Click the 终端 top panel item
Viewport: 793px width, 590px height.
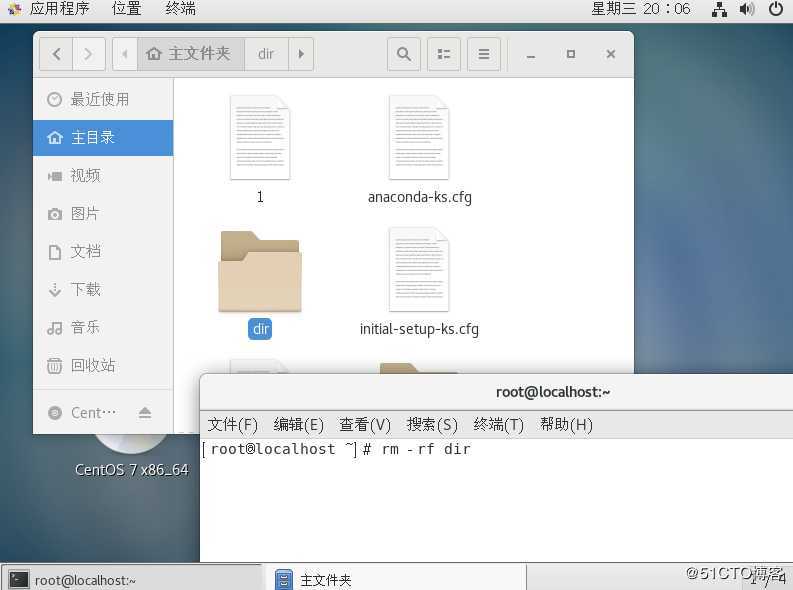click(x=181, y=9)
